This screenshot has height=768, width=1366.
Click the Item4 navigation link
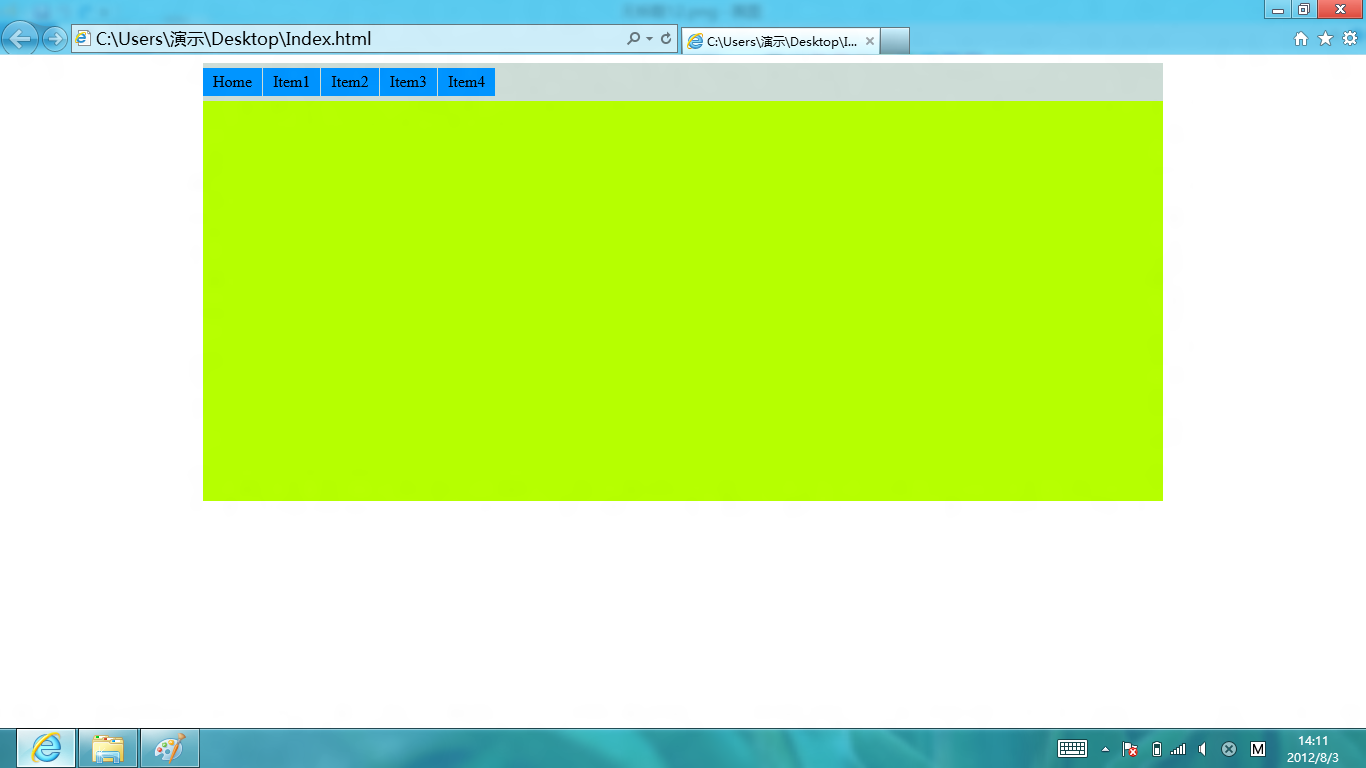click(466, 82)
